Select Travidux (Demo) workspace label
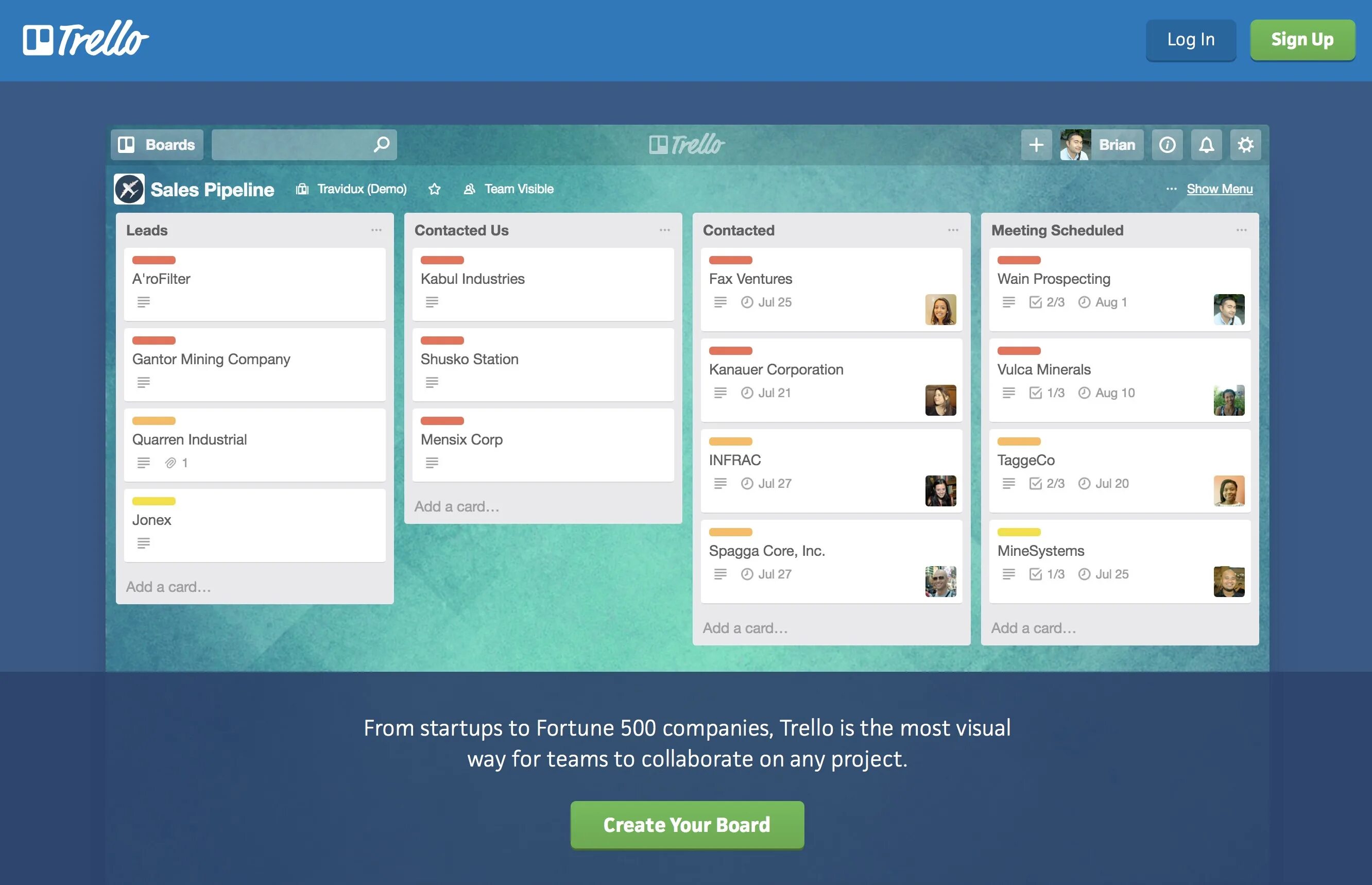This screenshot has width=1372, height=885. (351, 188)
